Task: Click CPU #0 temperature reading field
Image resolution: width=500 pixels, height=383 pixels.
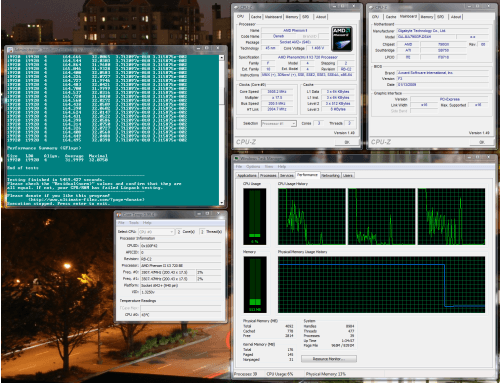Action: pos(180,315)
